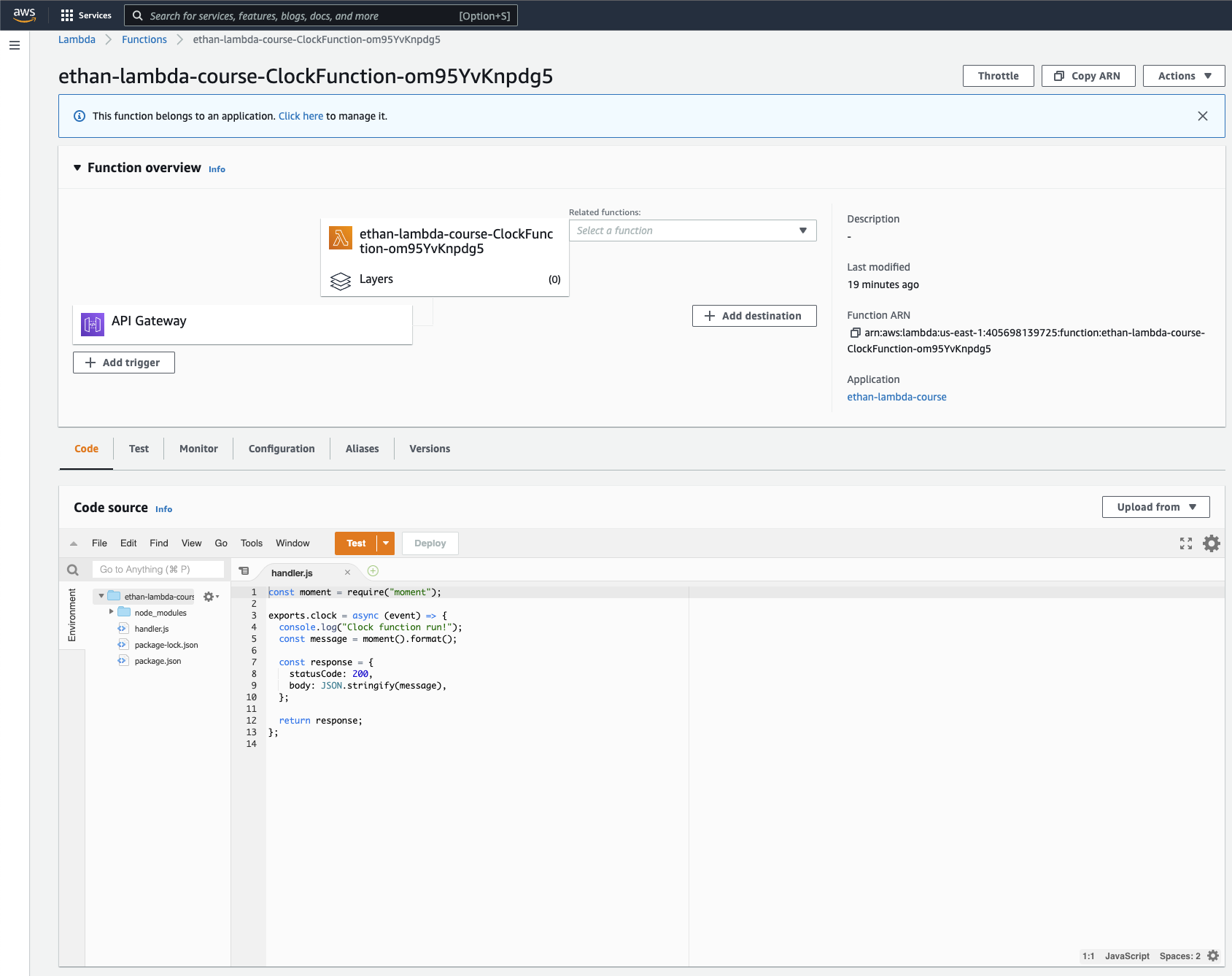Viewport: 1232px width, 976px height.
Task: Click the Copy ARN button
Action: (x=1088, y=76)
